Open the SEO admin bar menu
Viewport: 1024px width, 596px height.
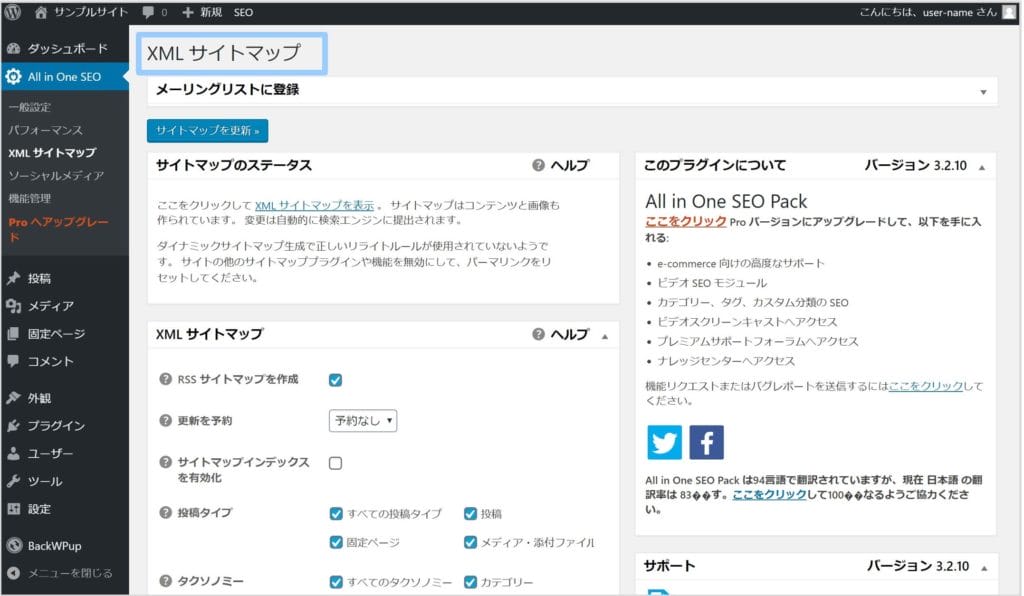tap(243, 12)
